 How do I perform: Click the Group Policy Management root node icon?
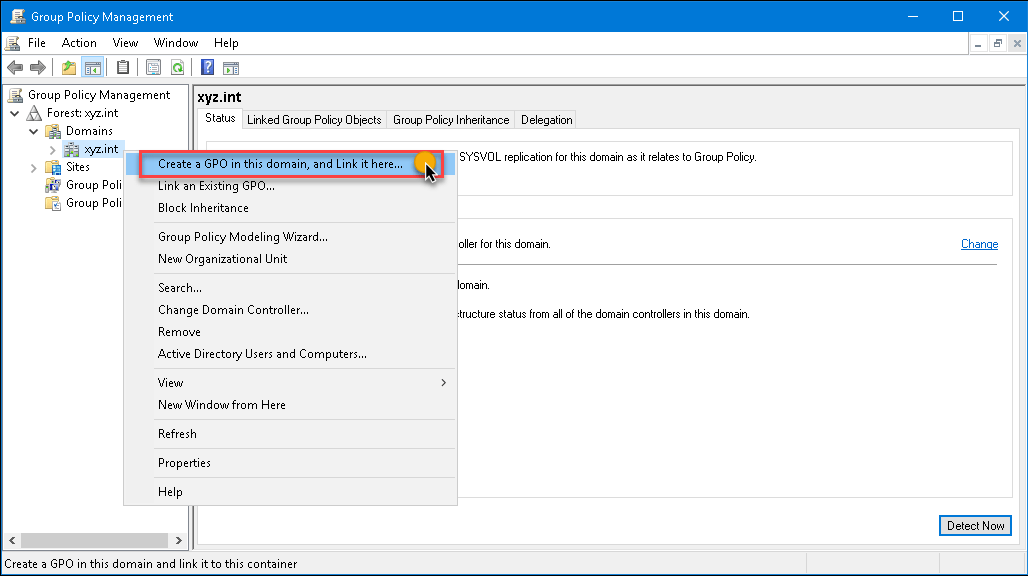click(15, 95)
